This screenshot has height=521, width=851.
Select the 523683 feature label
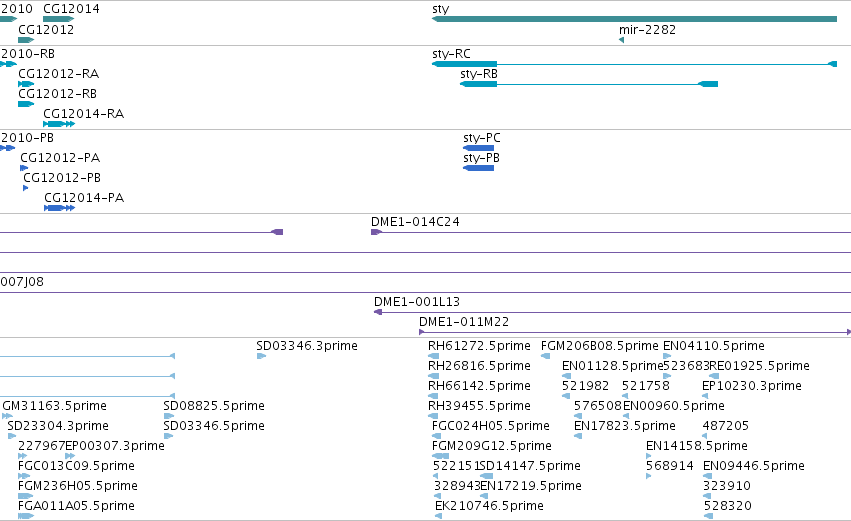tap(687, 366)
